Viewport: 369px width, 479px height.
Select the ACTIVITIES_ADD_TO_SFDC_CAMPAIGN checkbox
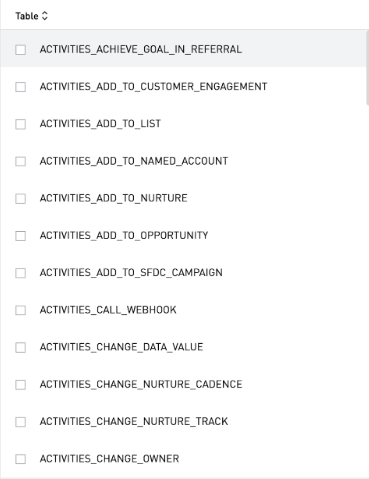[21, 273]
